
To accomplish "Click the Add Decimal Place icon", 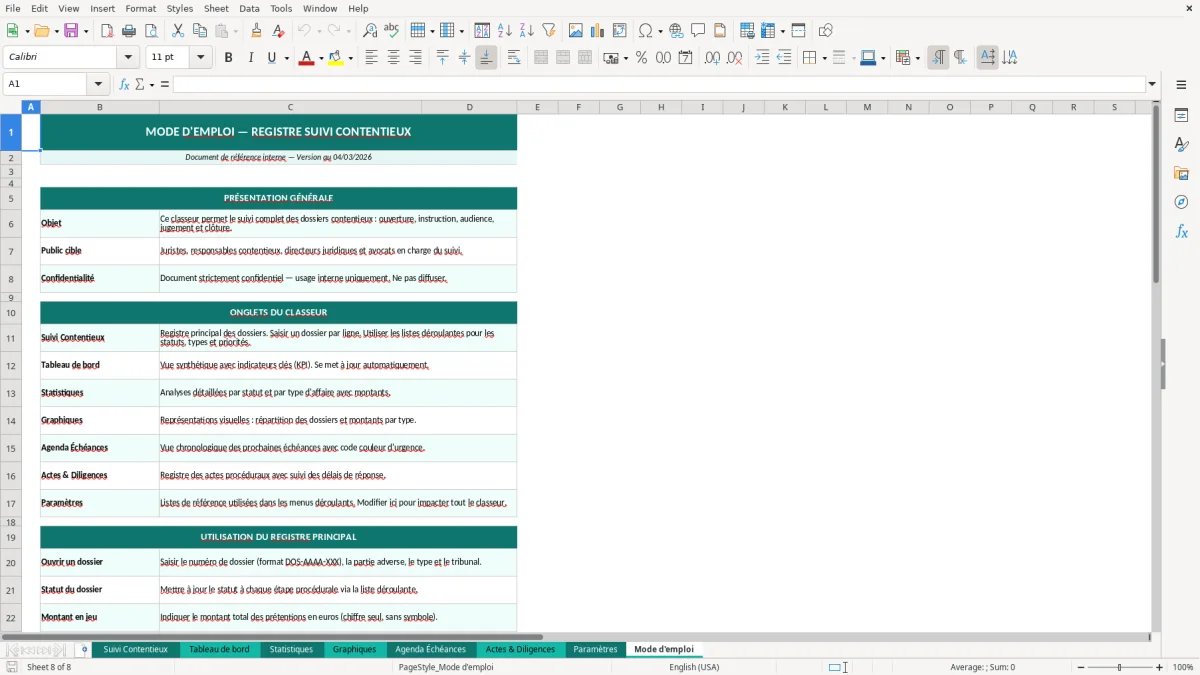I will (712, 58).
